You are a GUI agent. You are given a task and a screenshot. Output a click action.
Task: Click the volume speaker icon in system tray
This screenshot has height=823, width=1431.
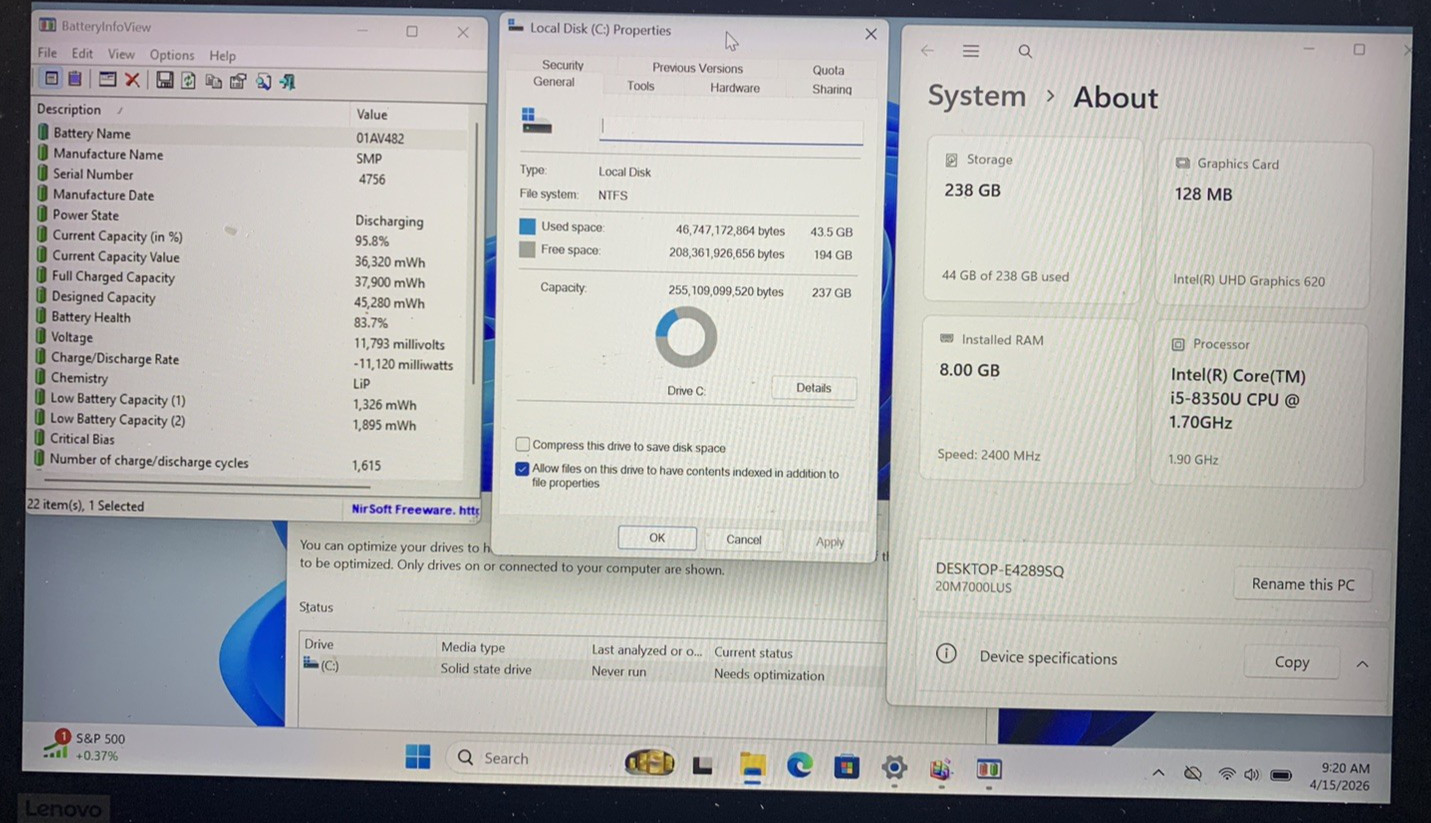pyautogui.click(x=1252, y=774)
